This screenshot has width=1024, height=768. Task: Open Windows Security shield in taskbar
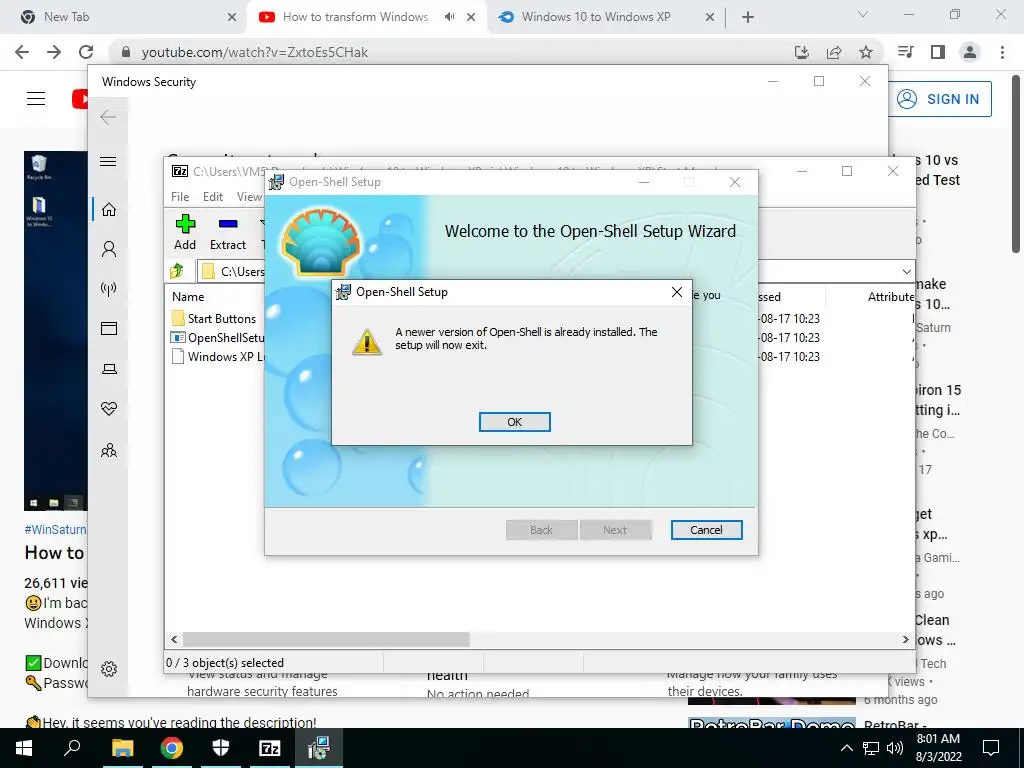pos(221,748)
